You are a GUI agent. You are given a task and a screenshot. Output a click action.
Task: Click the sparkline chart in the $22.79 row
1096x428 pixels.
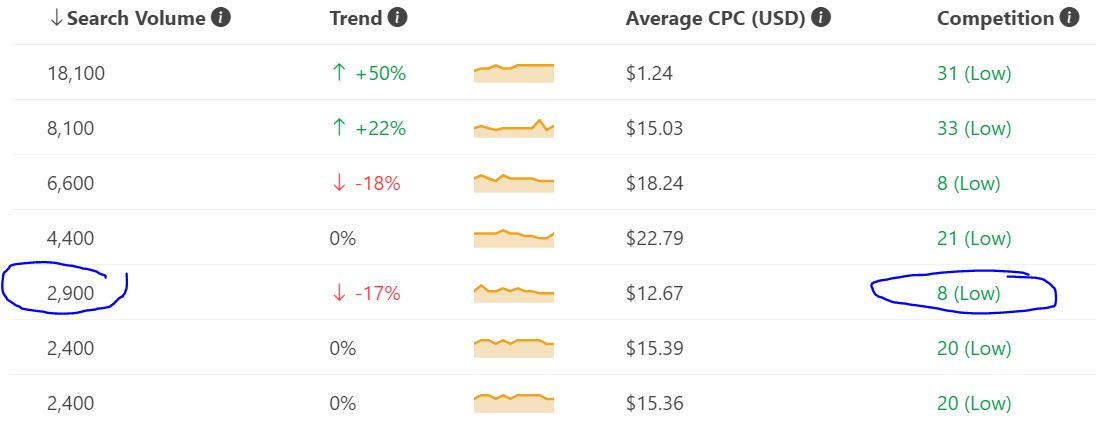coord(514,238)
